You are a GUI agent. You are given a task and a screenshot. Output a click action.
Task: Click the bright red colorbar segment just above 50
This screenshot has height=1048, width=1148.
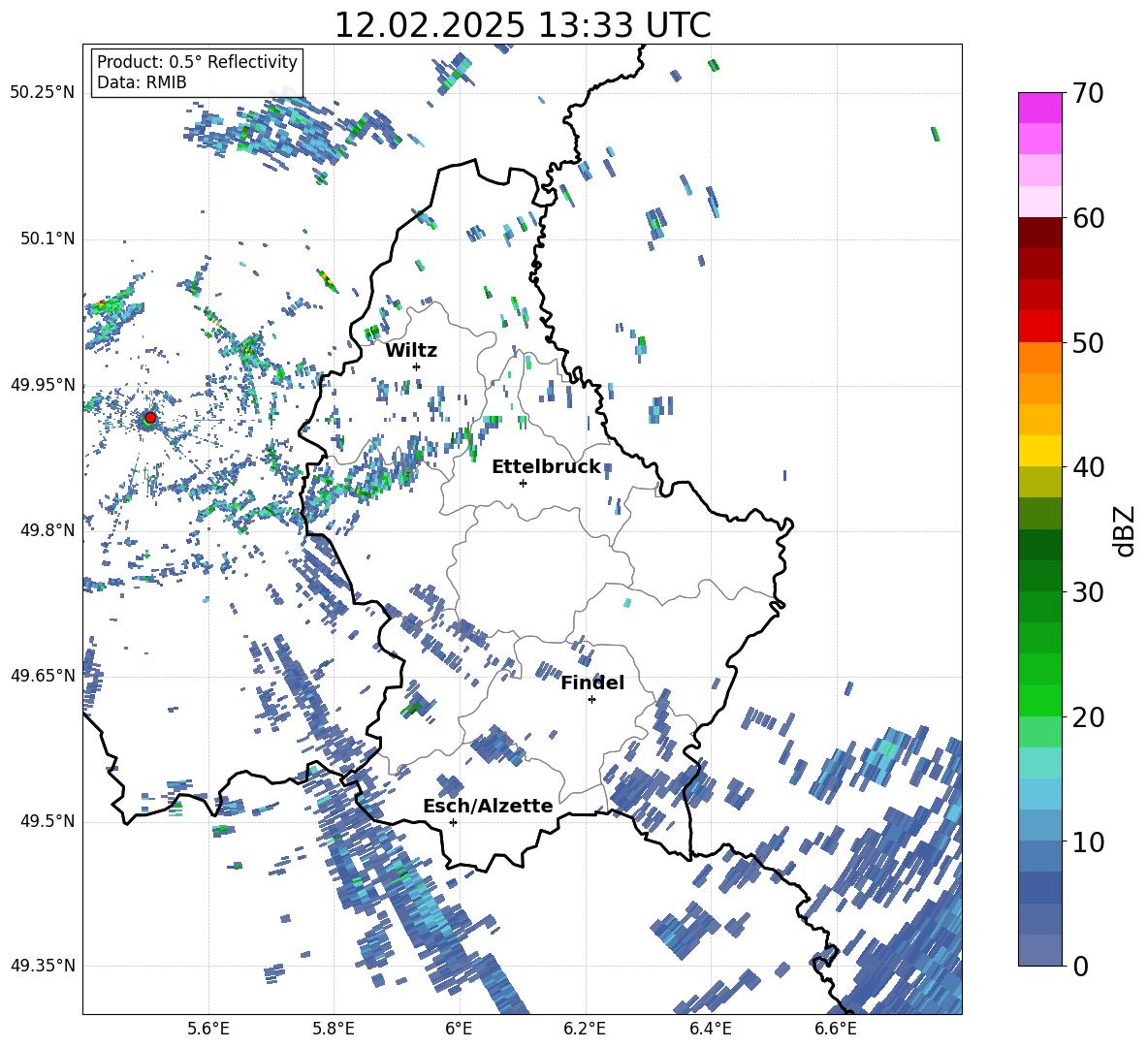1039,327
